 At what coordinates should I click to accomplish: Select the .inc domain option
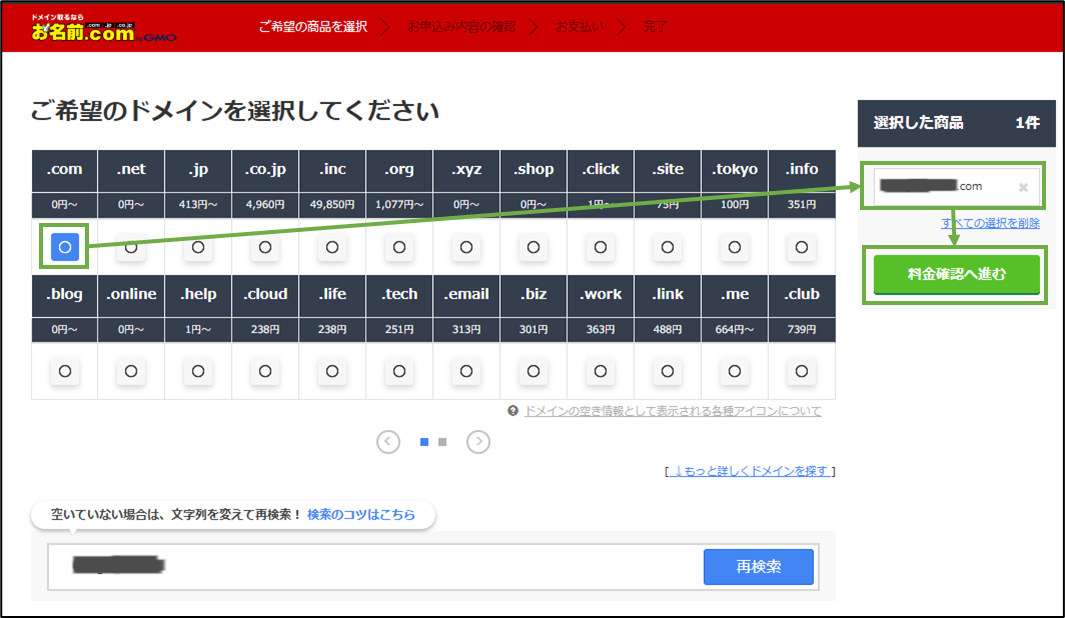coord(332,247)
